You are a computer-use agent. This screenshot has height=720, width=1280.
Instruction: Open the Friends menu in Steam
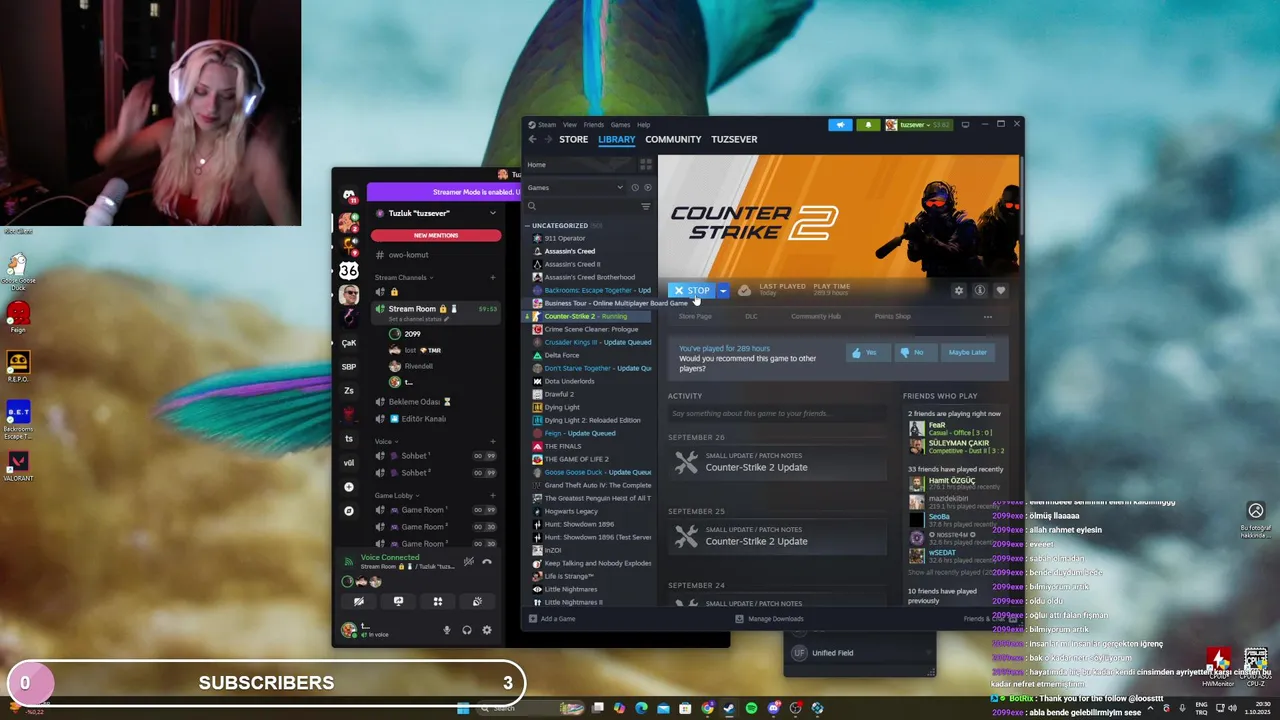pos(593,125)
